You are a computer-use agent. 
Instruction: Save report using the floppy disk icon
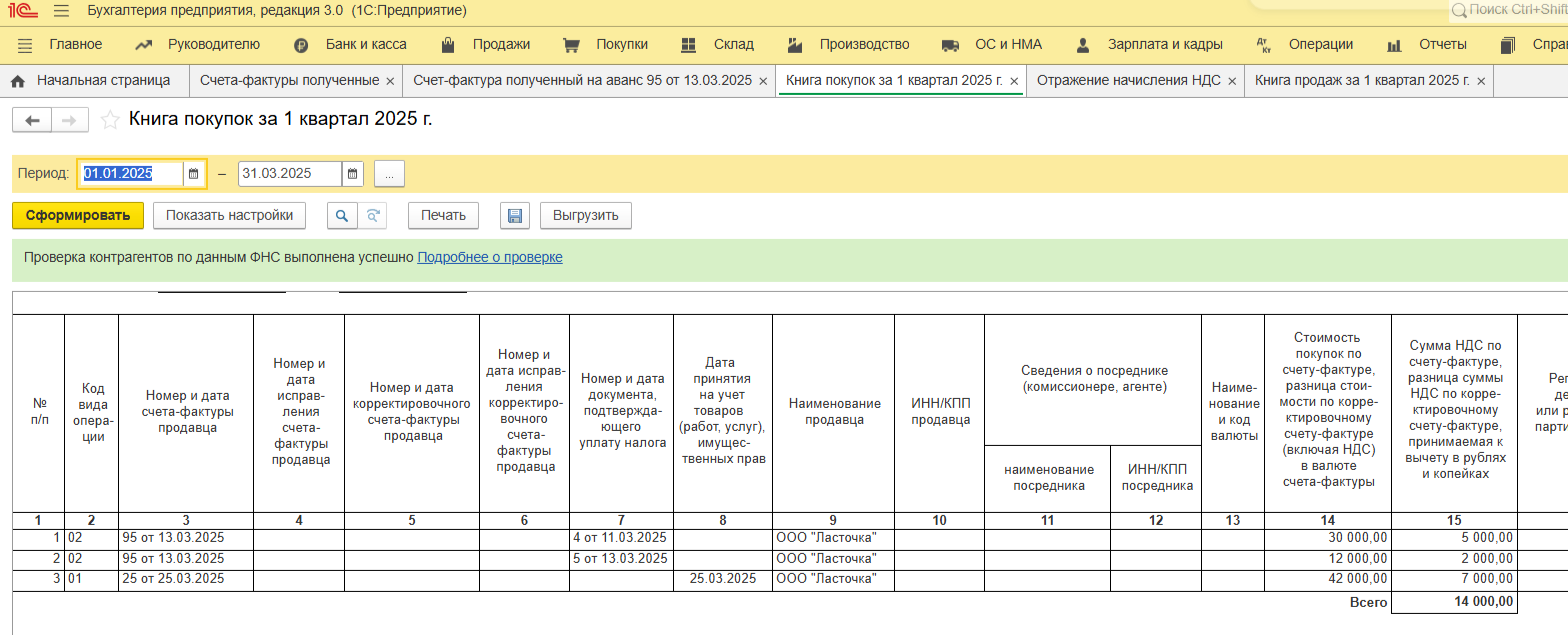tap(515, 215)
